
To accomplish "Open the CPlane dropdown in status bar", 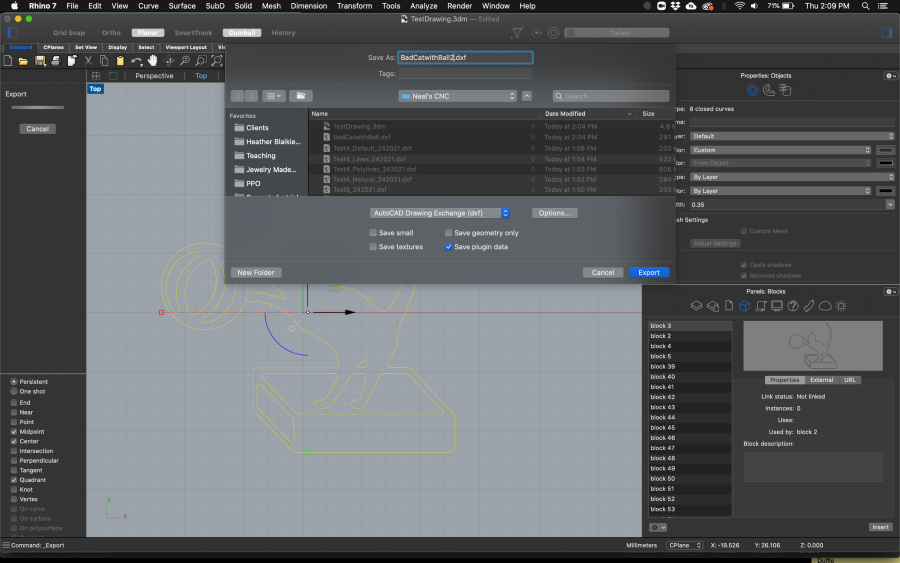I will coord(685,545).
